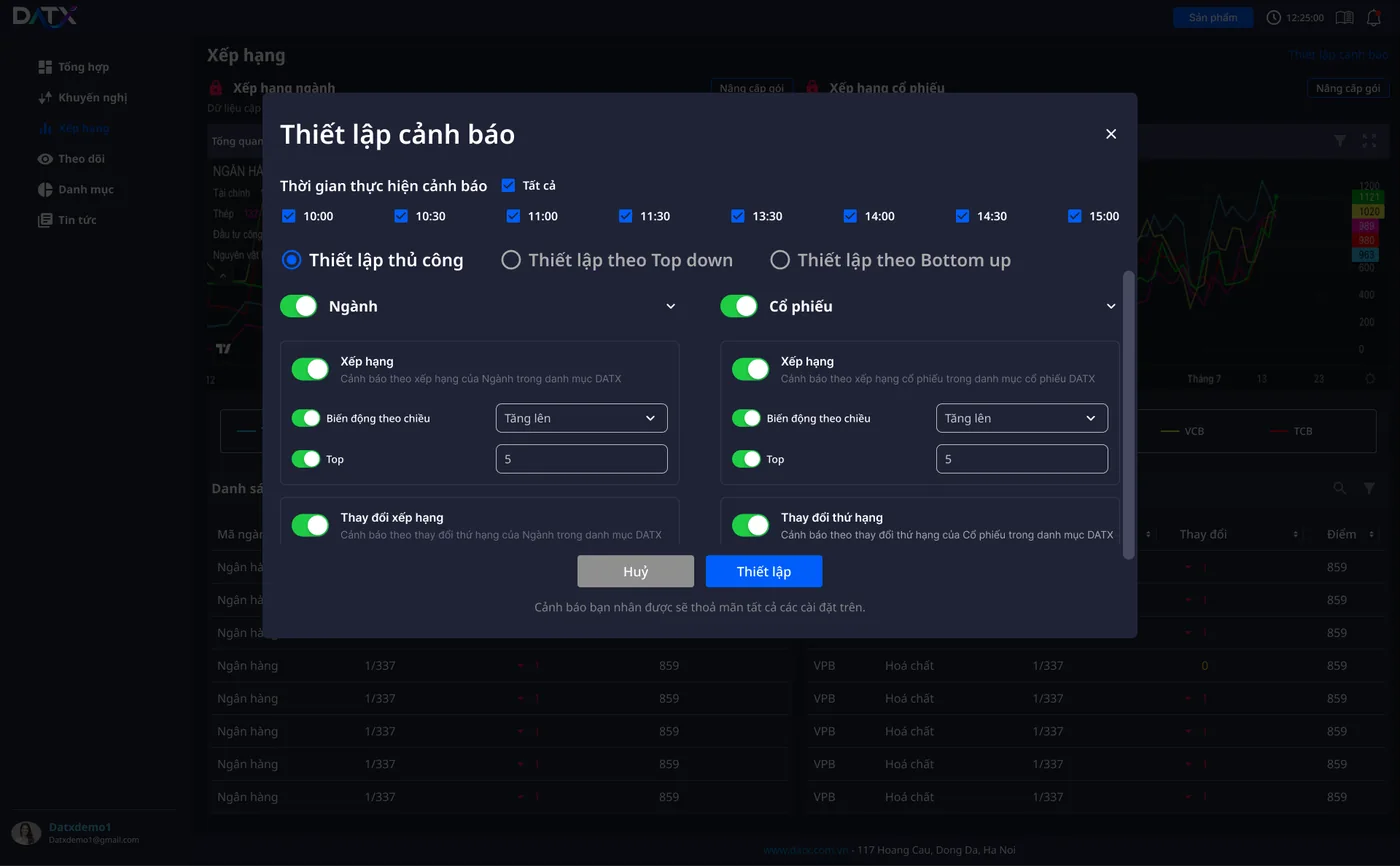Viewport: 1400px width, 866px height.
Task: Uncheck the 13:30 time checkbox
Action: click(738, 216)
